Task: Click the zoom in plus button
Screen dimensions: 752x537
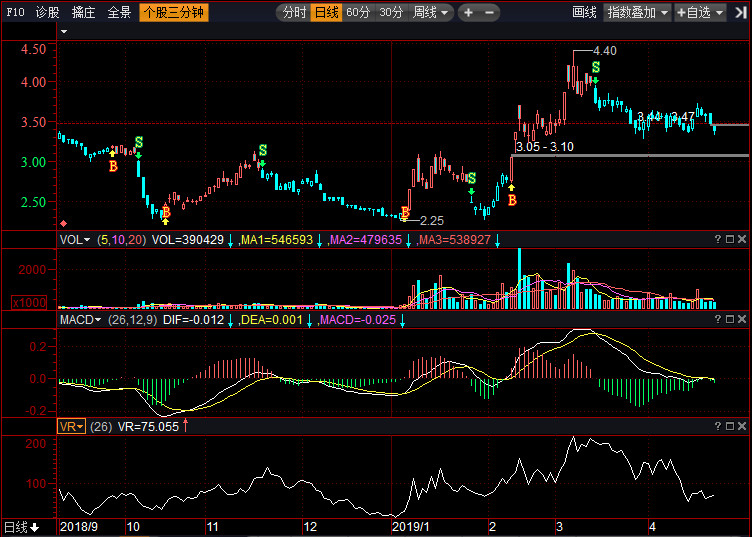Action: coord(469,12)
